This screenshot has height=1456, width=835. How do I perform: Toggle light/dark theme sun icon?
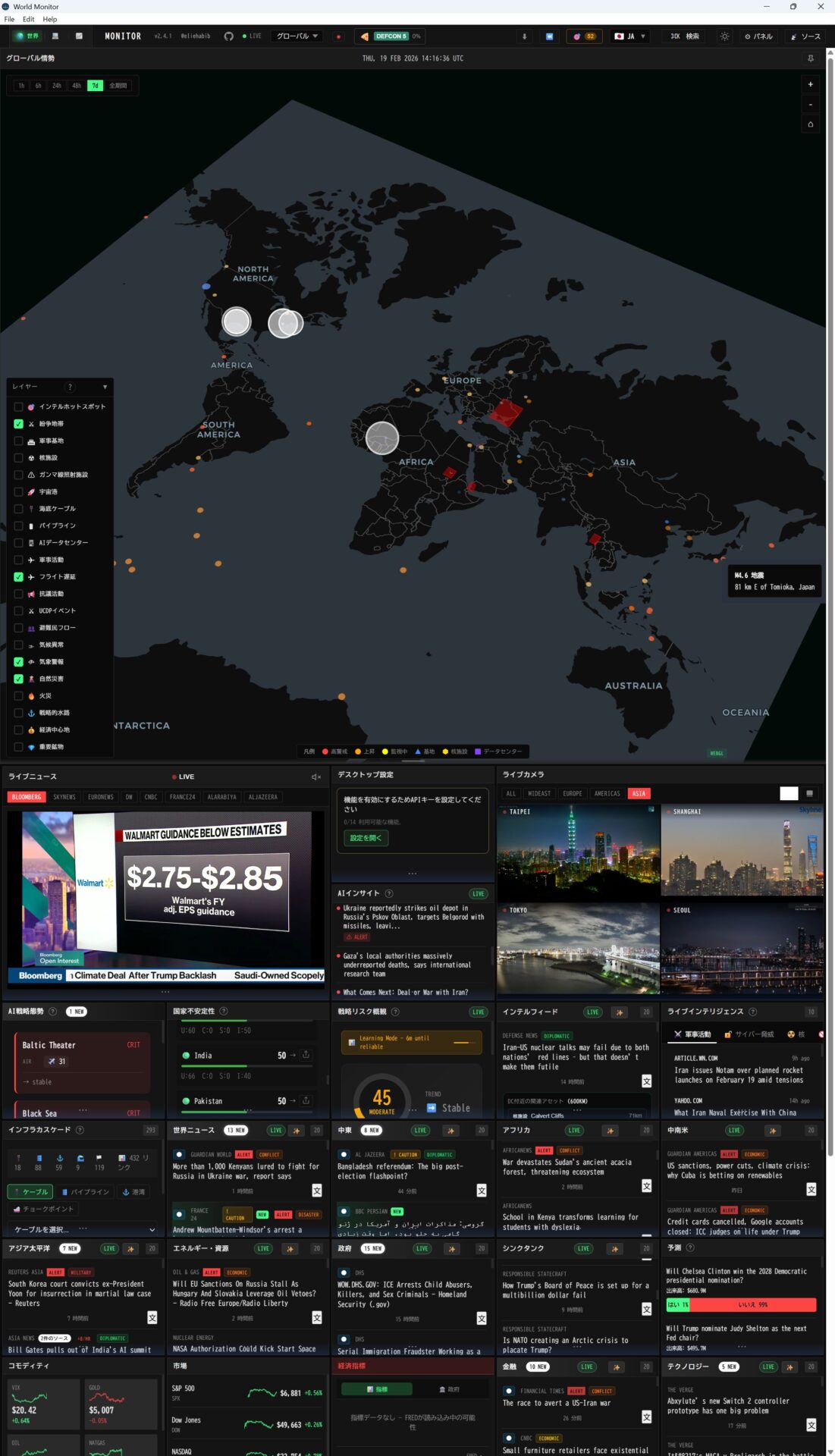click(724, 36)
